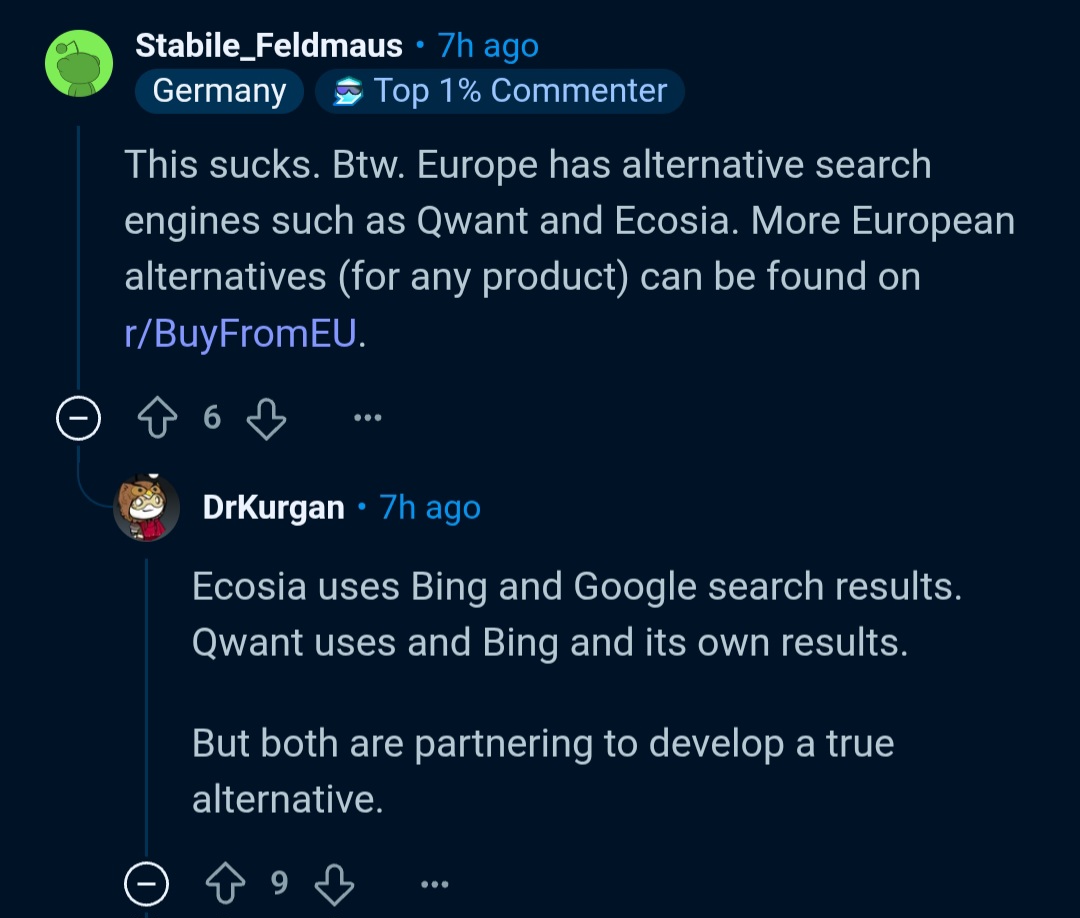
Task: Open Stabile_Feldmaus's green avatar
Action: tap(79, 63)
